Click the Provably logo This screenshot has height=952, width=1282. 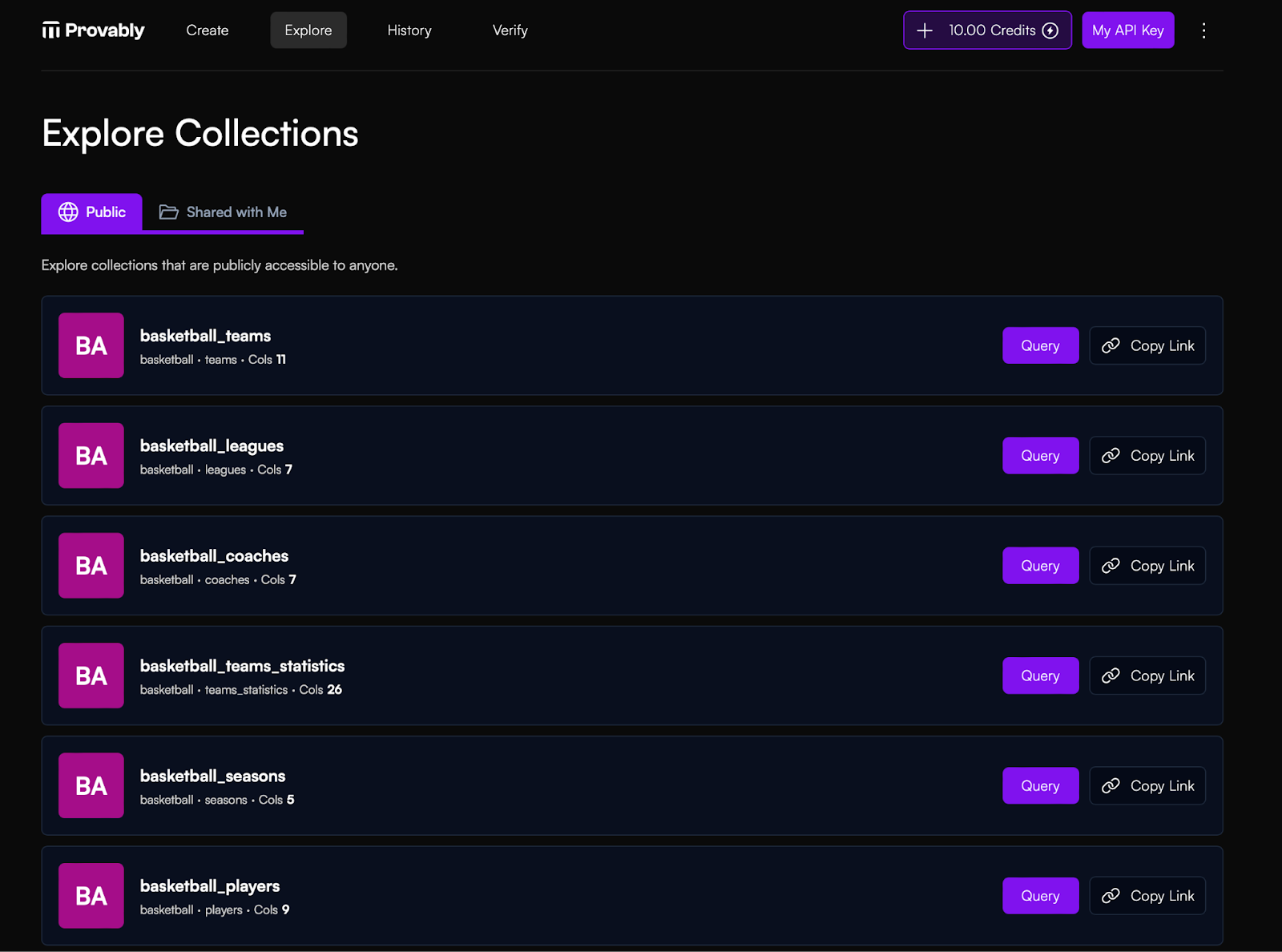coord(93,30)
